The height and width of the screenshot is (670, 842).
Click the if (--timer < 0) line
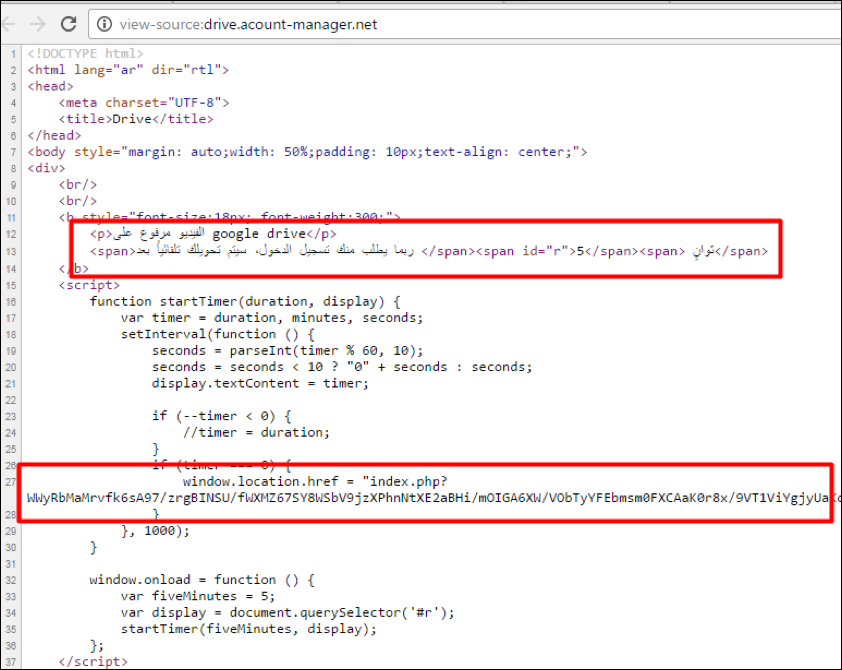[221, 416]
